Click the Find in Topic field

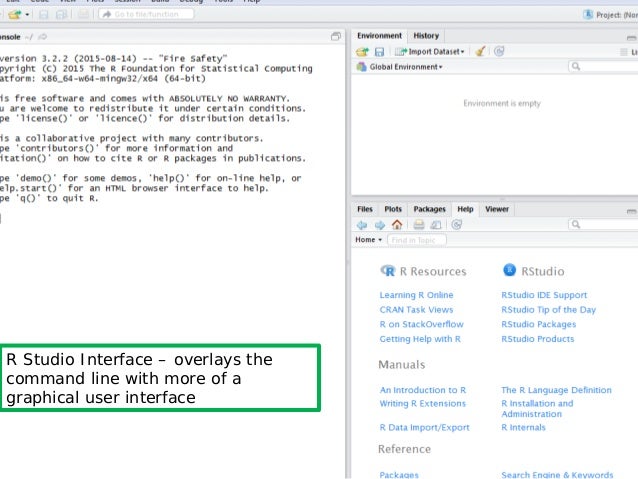(x=417, y=240)
